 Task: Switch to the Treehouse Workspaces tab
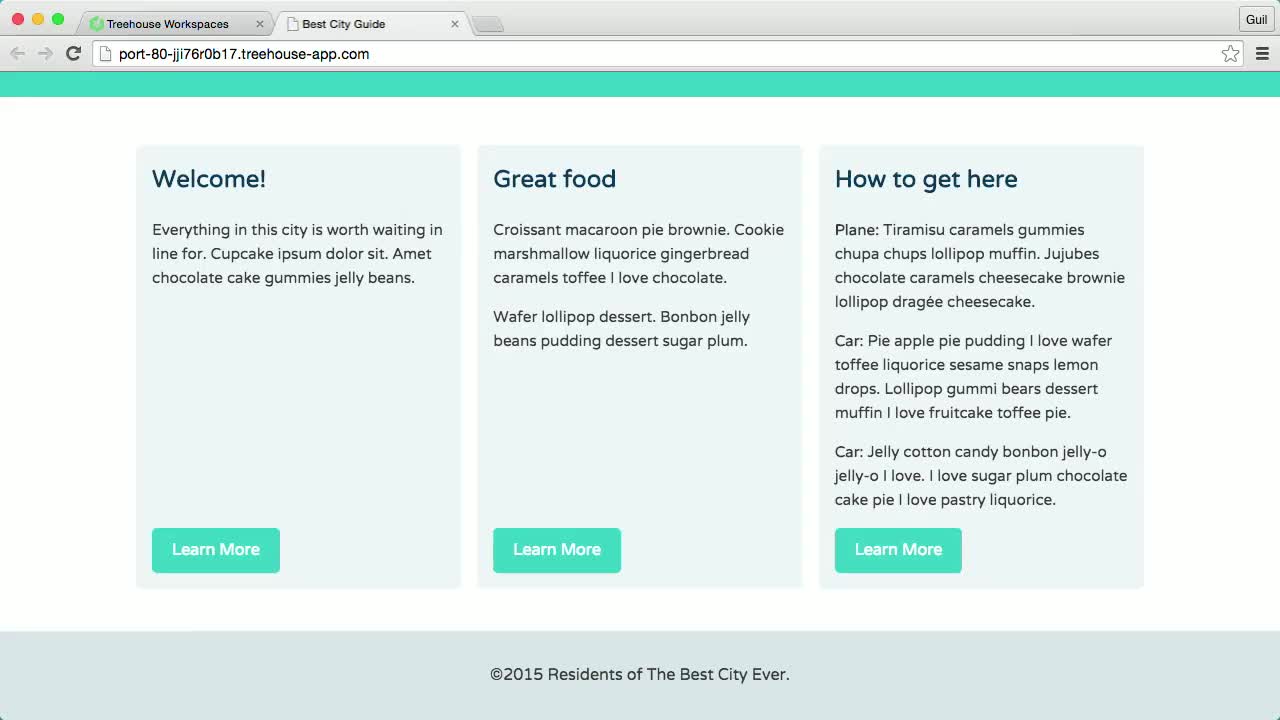(x=170, y=22)
